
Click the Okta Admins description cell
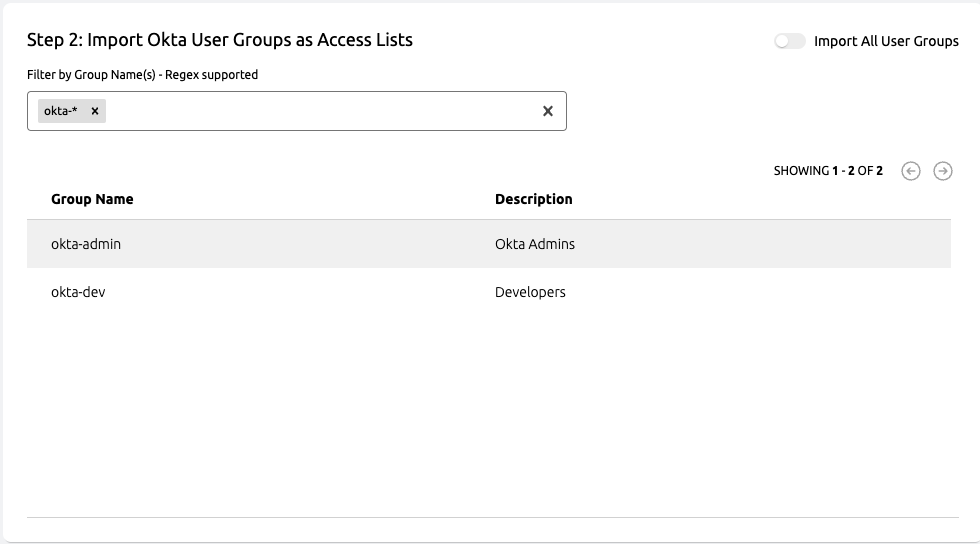535,244
